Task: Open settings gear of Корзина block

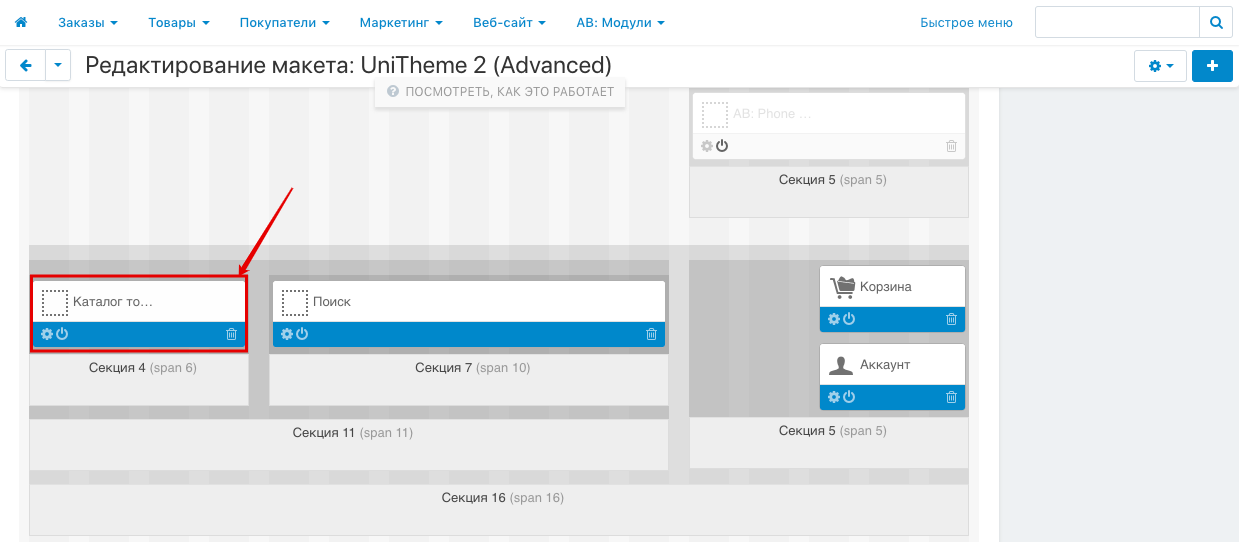Action: coord(834,319)
